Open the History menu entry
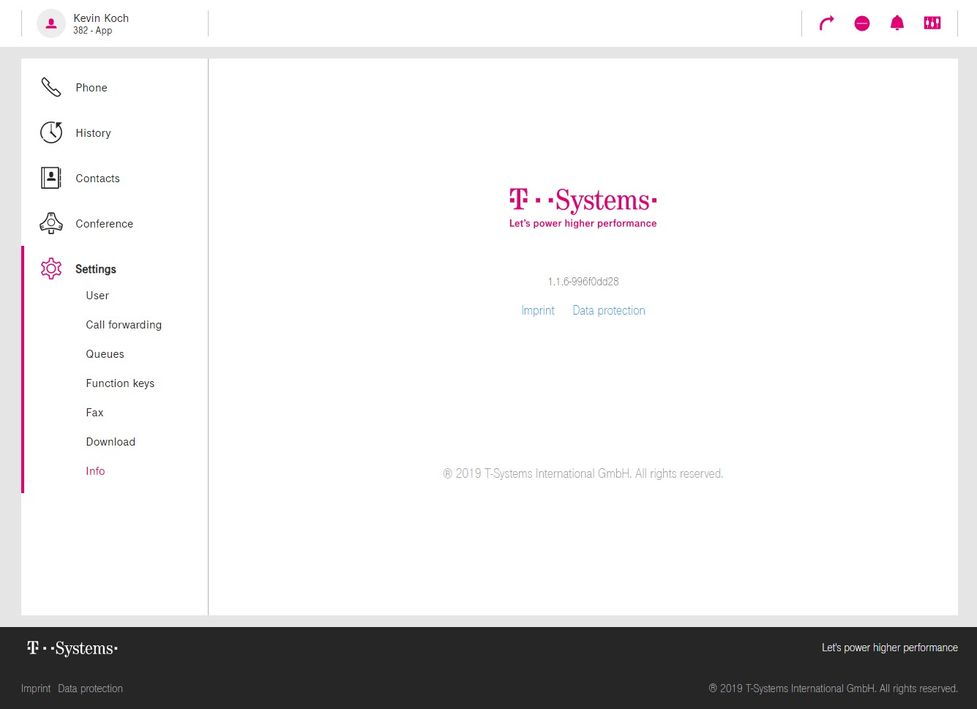Image resolution: width=977 pixels, height=709 pixels. pos(93,133)
